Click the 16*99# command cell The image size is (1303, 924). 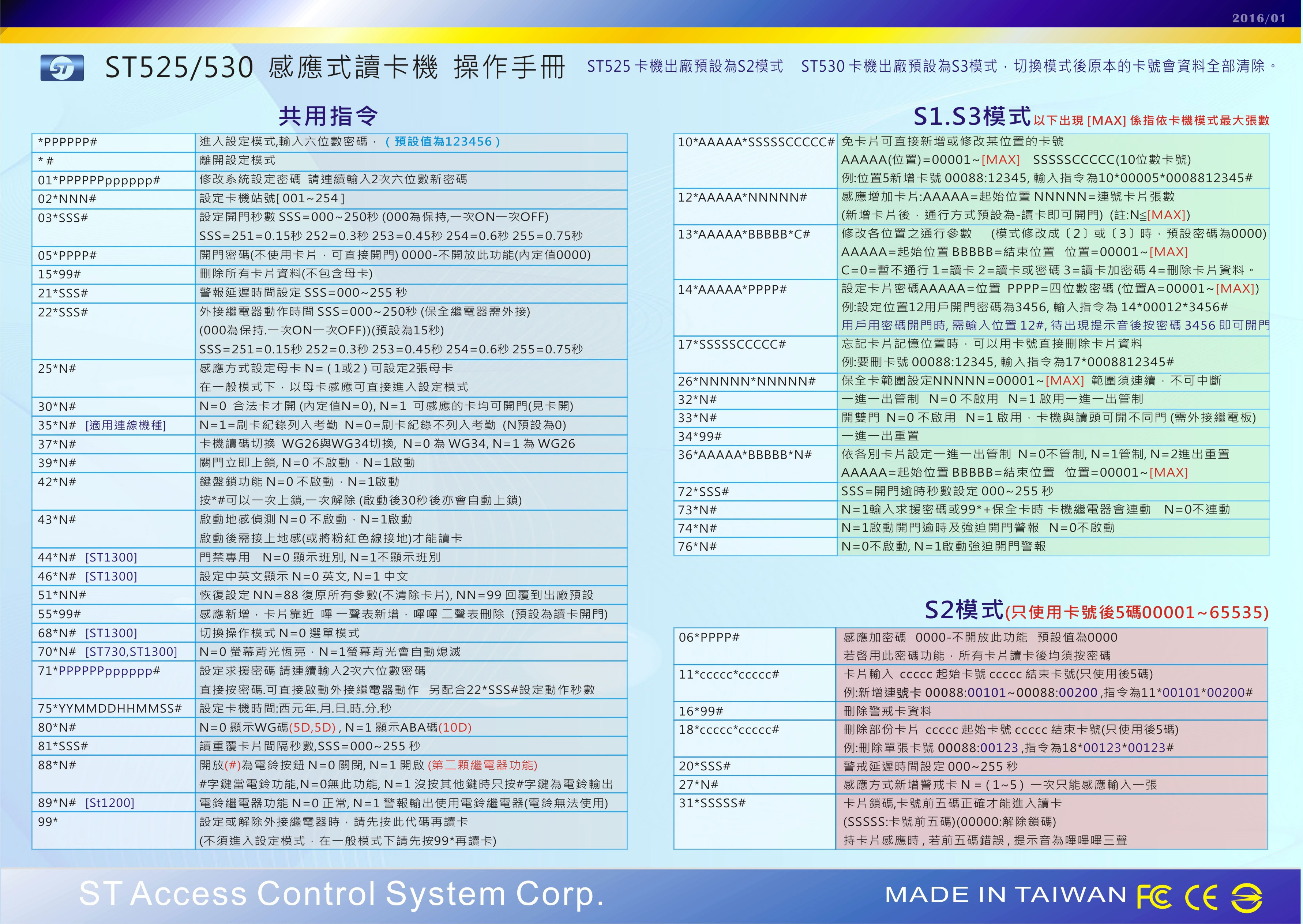tap(755, 711)
